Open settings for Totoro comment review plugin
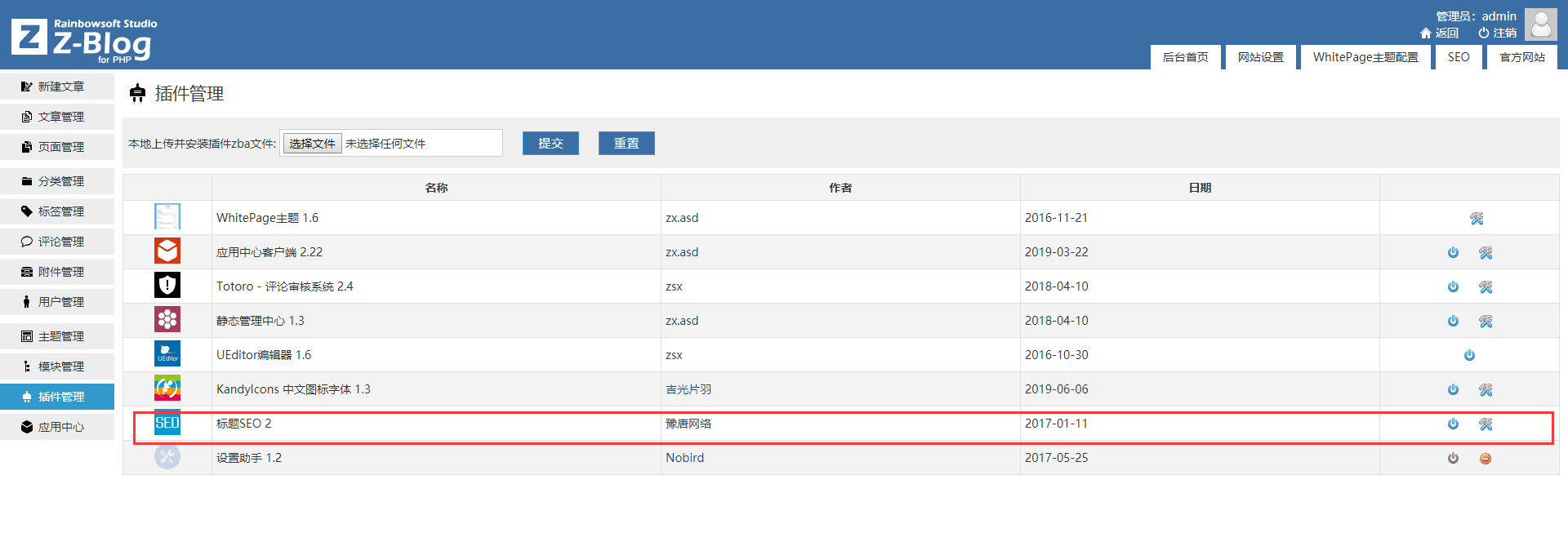This screenshot has width=1568, height=555. [x=1486, y=287]
